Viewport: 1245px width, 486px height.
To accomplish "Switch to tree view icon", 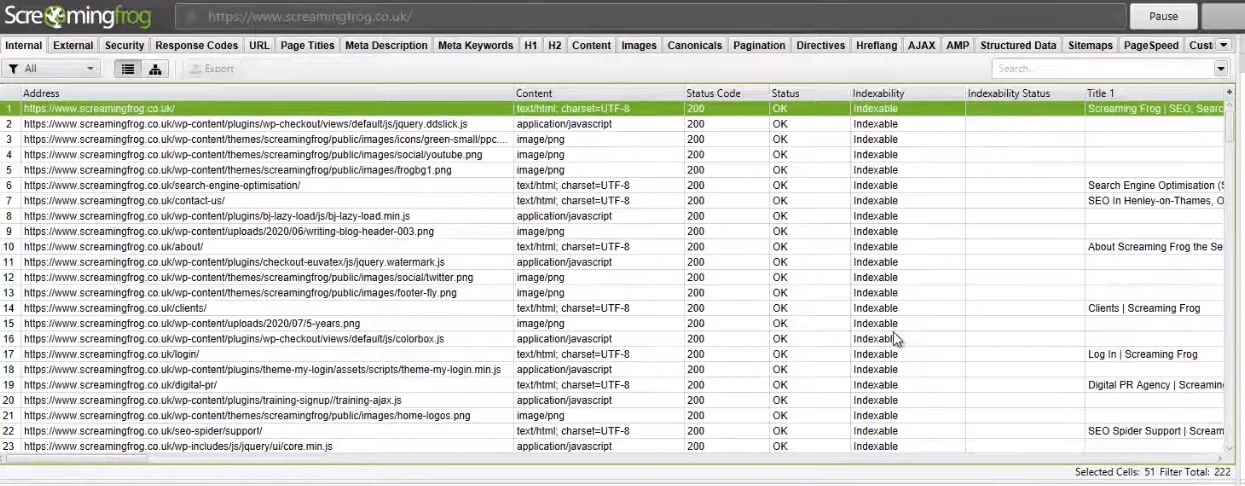I will [155, 69].
